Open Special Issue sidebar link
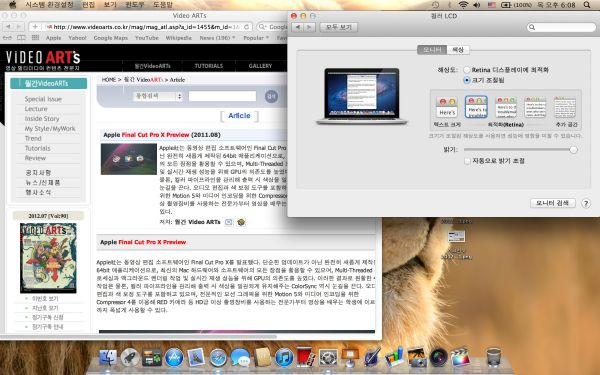The width and height of the screenshot is (600, 375). click(43, 99)
